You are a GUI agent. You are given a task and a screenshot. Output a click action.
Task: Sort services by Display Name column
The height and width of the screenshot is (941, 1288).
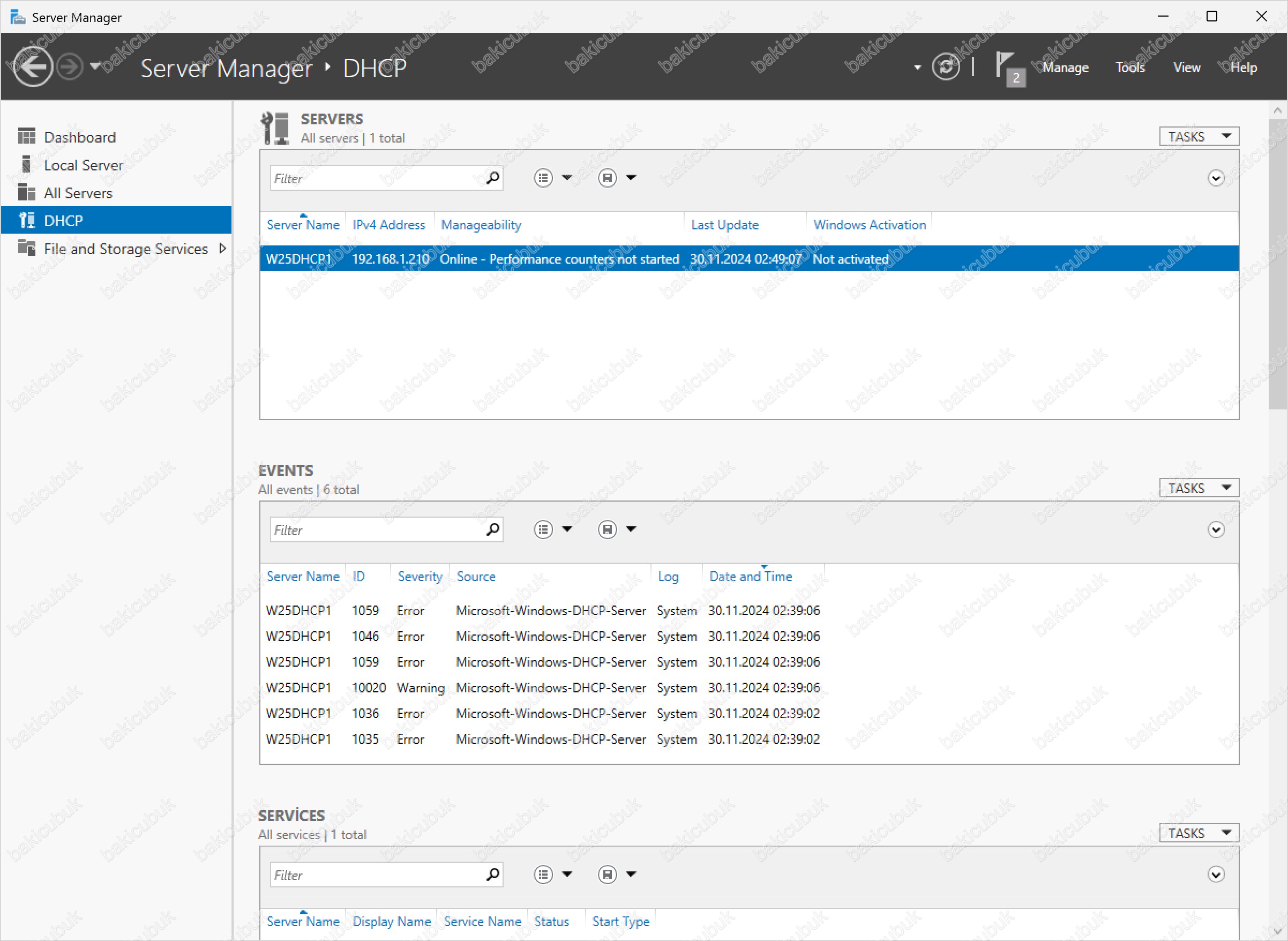pos(392,922)
